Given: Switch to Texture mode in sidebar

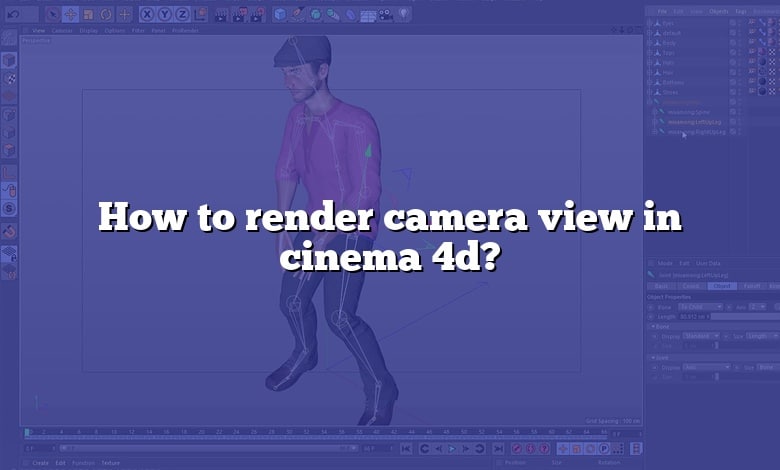Looking at the screenshot, I should [x=9, y=79].
